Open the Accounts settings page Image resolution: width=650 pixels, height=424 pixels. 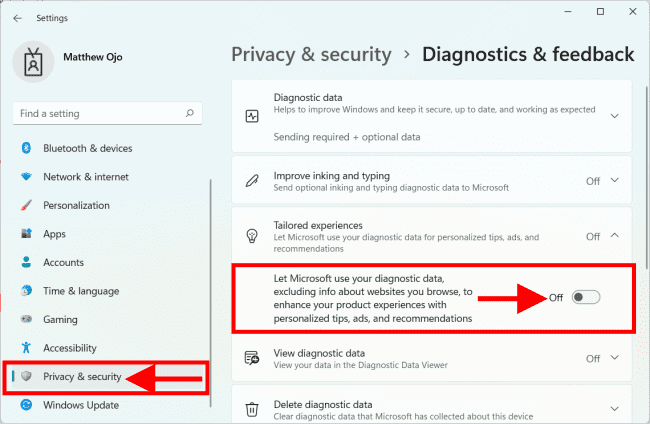click(x=62, y=262)
